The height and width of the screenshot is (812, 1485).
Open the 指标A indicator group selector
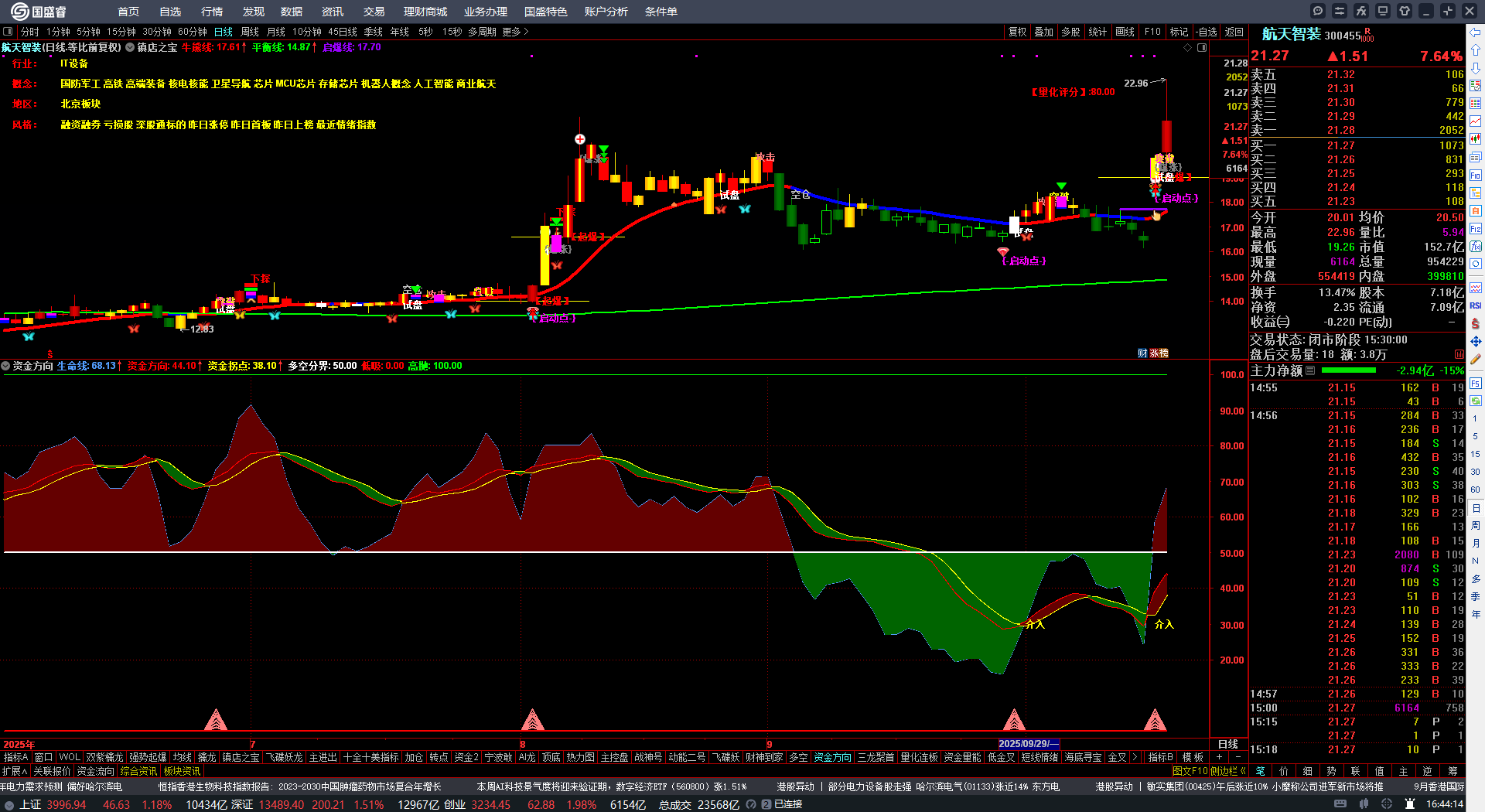[x=15, y=757]
